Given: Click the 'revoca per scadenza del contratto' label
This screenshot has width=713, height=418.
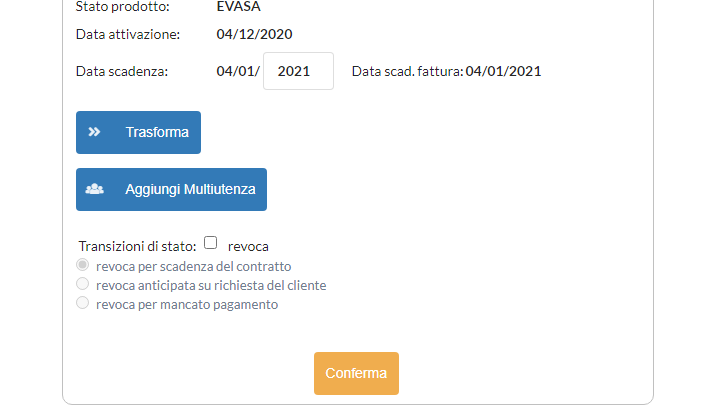Looking at the screenshot, I should pyautogui.click(x=194, y=267).
